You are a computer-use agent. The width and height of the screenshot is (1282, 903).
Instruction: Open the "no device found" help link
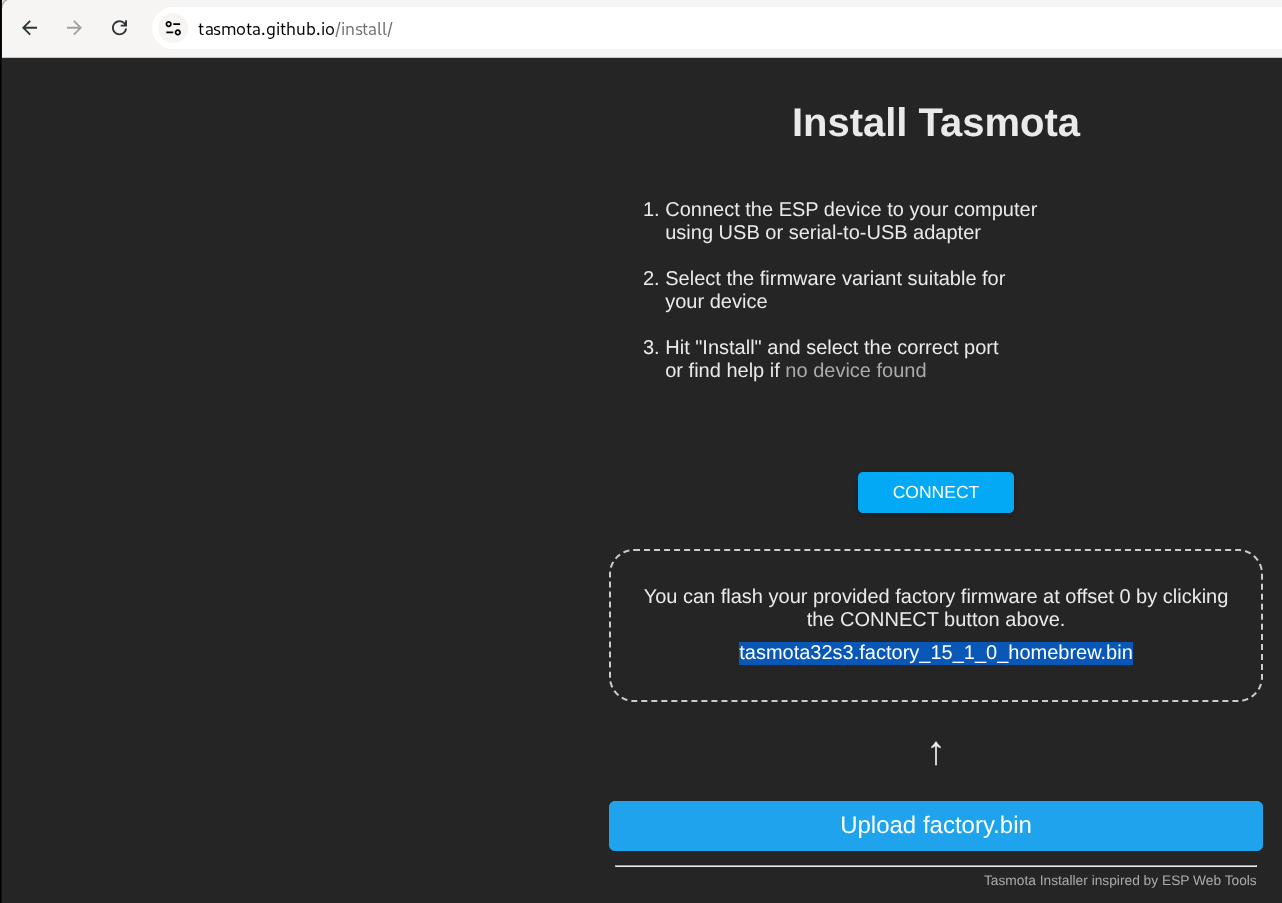[x=855, y=371]
